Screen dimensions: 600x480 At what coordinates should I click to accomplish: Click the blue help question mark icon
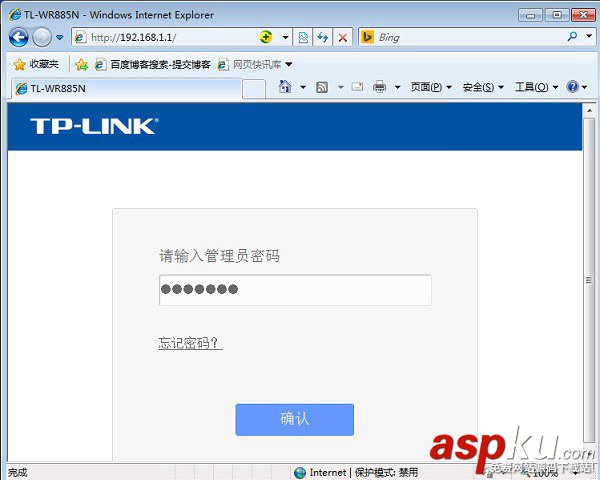(572, 87)
